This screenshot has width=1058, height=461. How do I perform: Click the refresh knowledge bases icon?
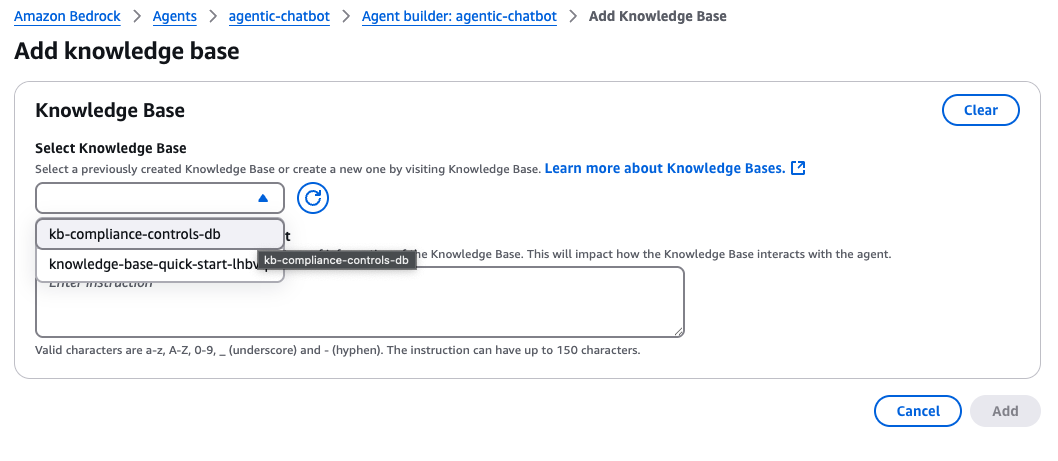[x=312, y=198]
